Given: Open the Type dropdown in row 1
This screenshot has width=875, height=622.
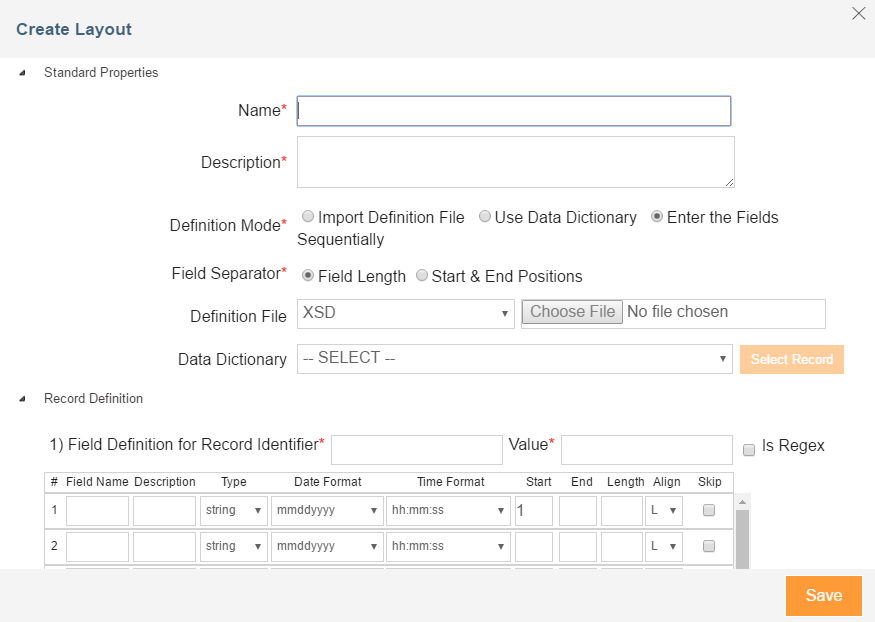Looking at the screenshot, I should point(233,510).
